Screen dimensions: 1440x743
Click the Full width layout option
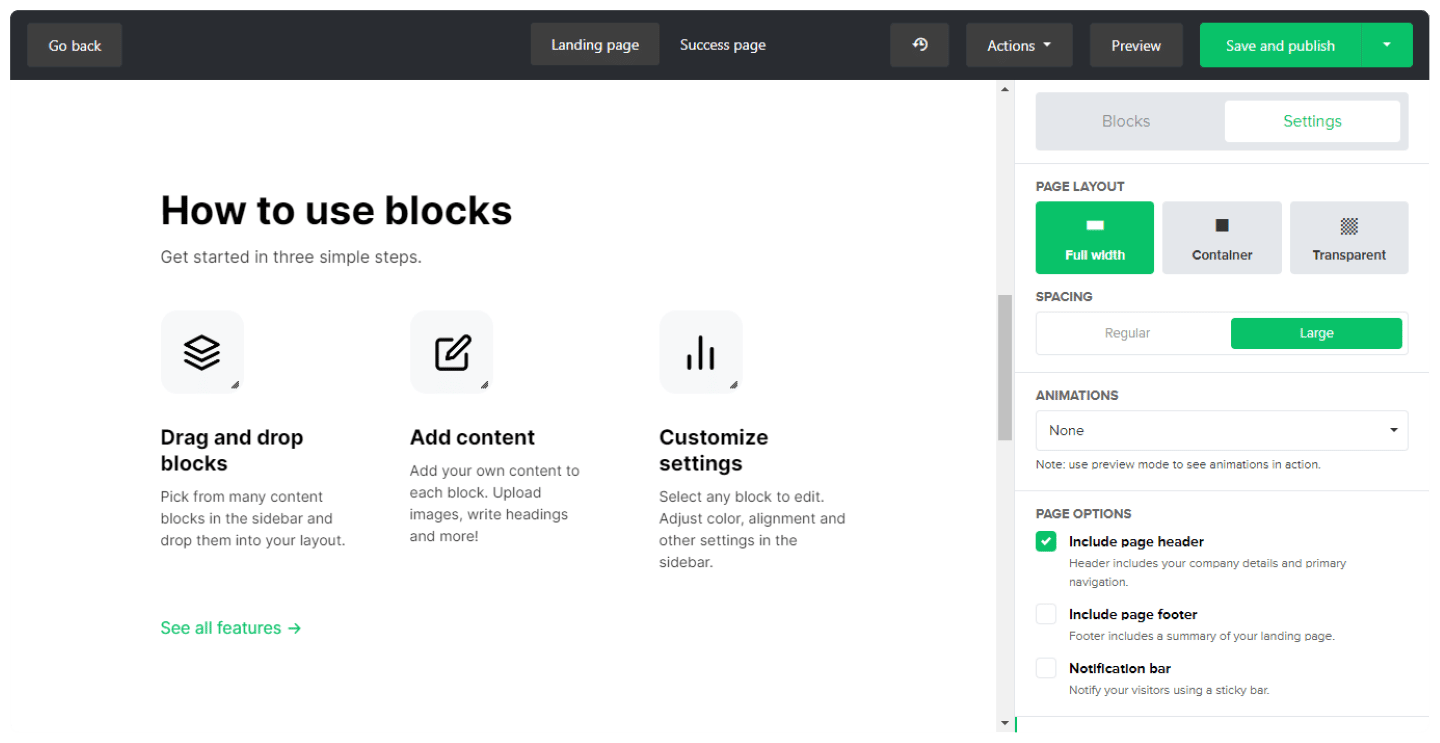pos(1095,238)
